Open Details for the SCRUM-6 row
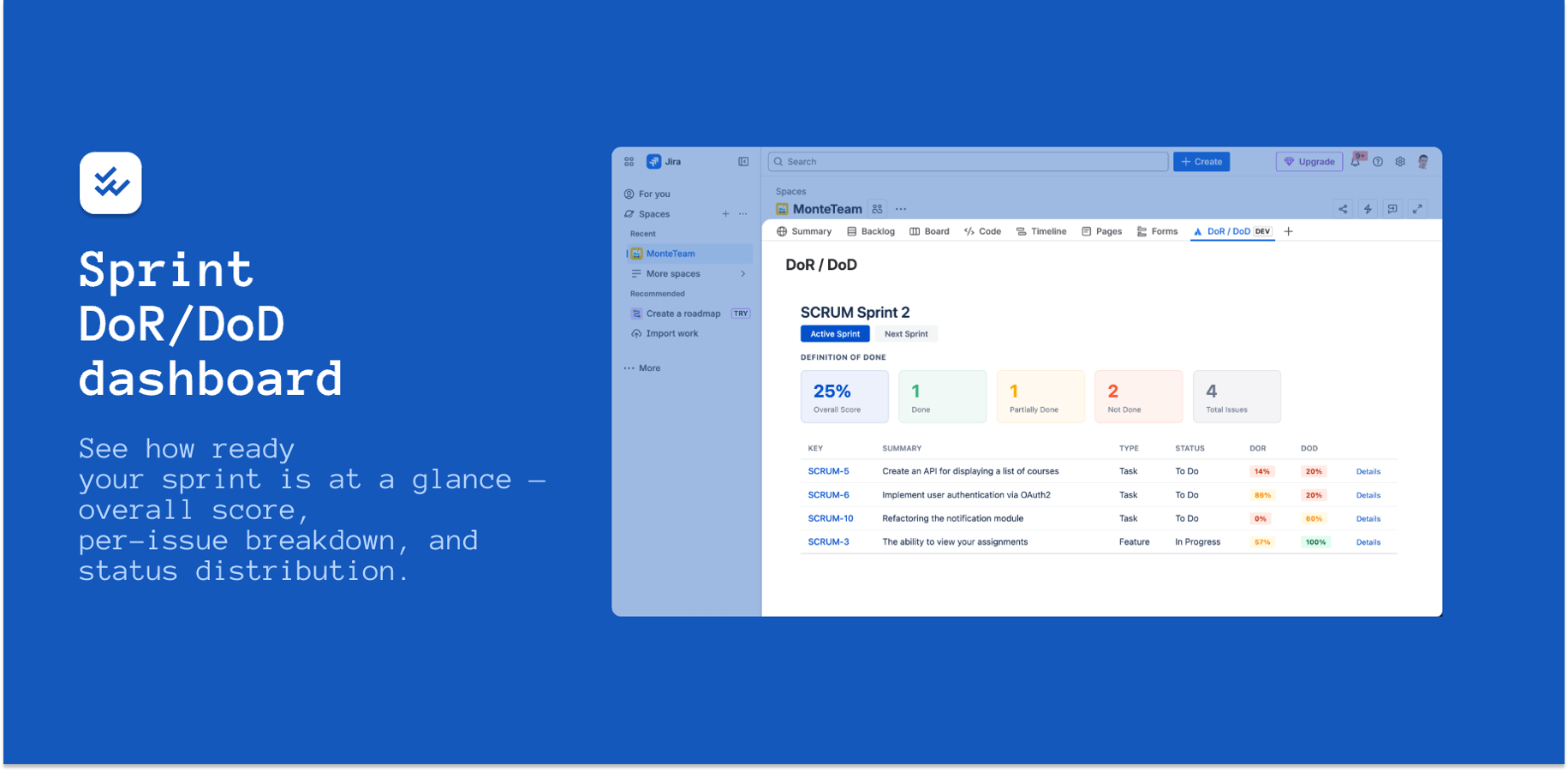1568x771 pixels. coord(1368,495)
